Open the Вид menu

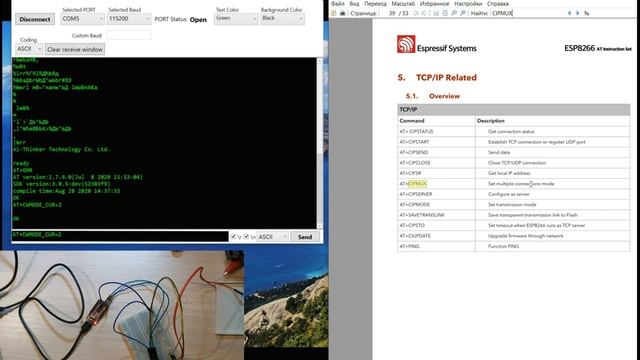click(354, 4)
